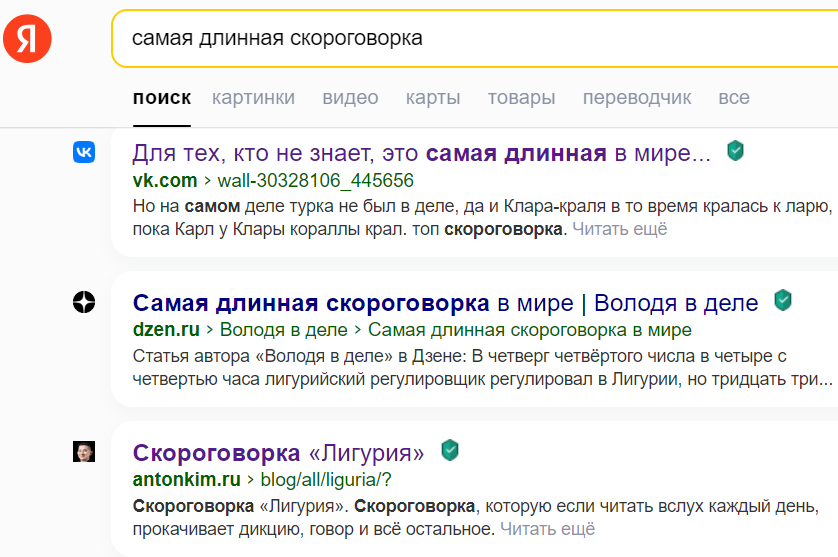The width and height of the screenshot is (838, 557).
Task: Follow the dzen.ru domain link
Action: [166, 330]
